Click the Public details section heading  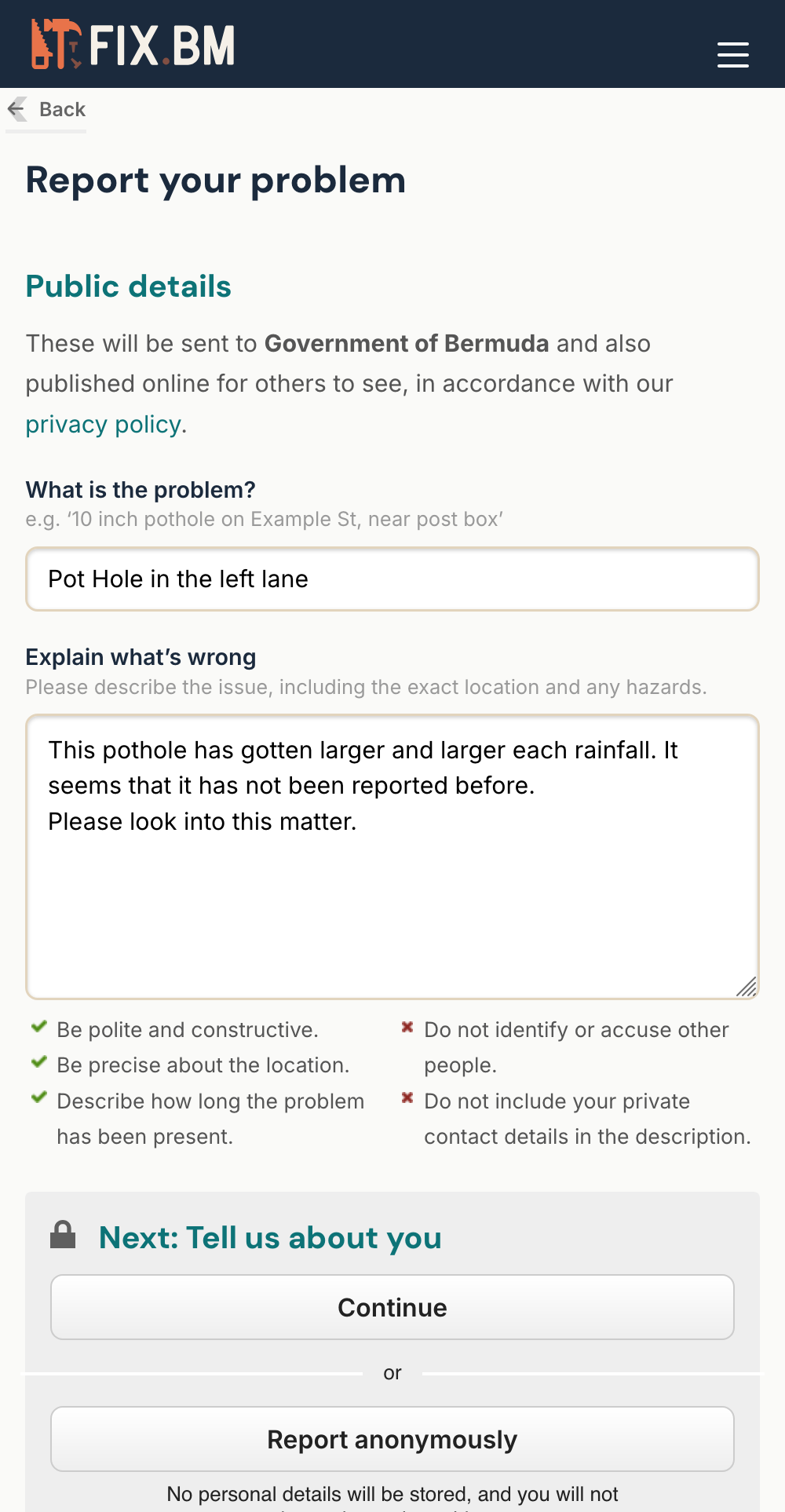tap(128, 287)
